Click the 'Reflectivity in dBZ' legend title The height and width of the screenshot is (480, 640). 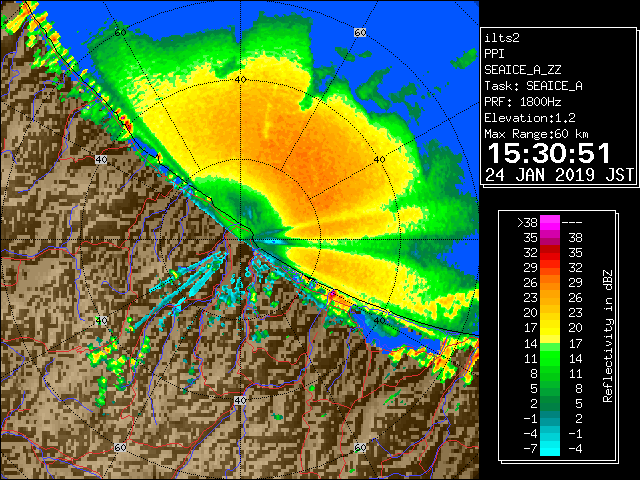pyautogui.click(x=608, y=336)
